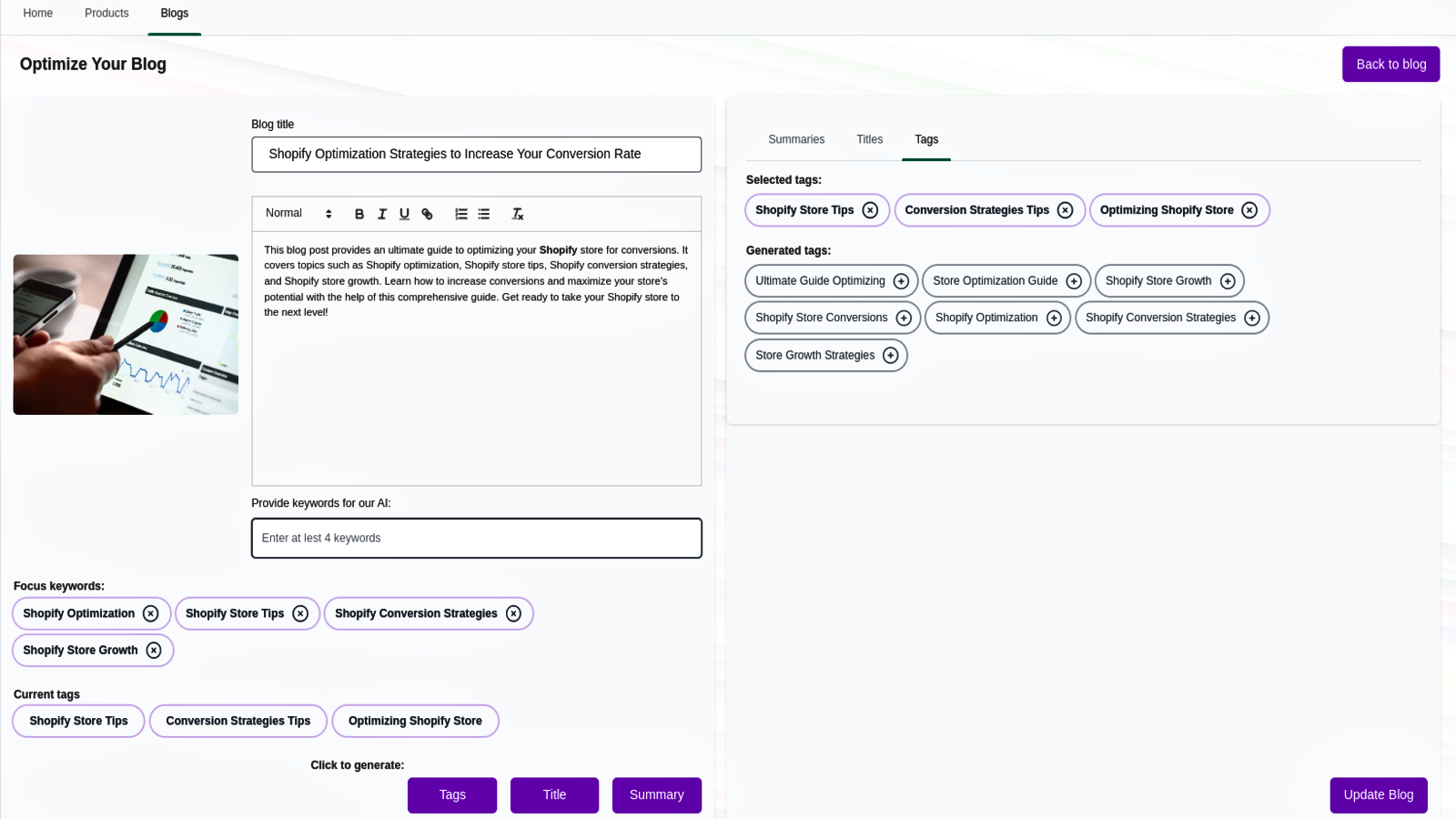The width and height of the screenshot is (1456, 819).
Task: Add generated tag Shopify Optimization
Action: 1054,318
